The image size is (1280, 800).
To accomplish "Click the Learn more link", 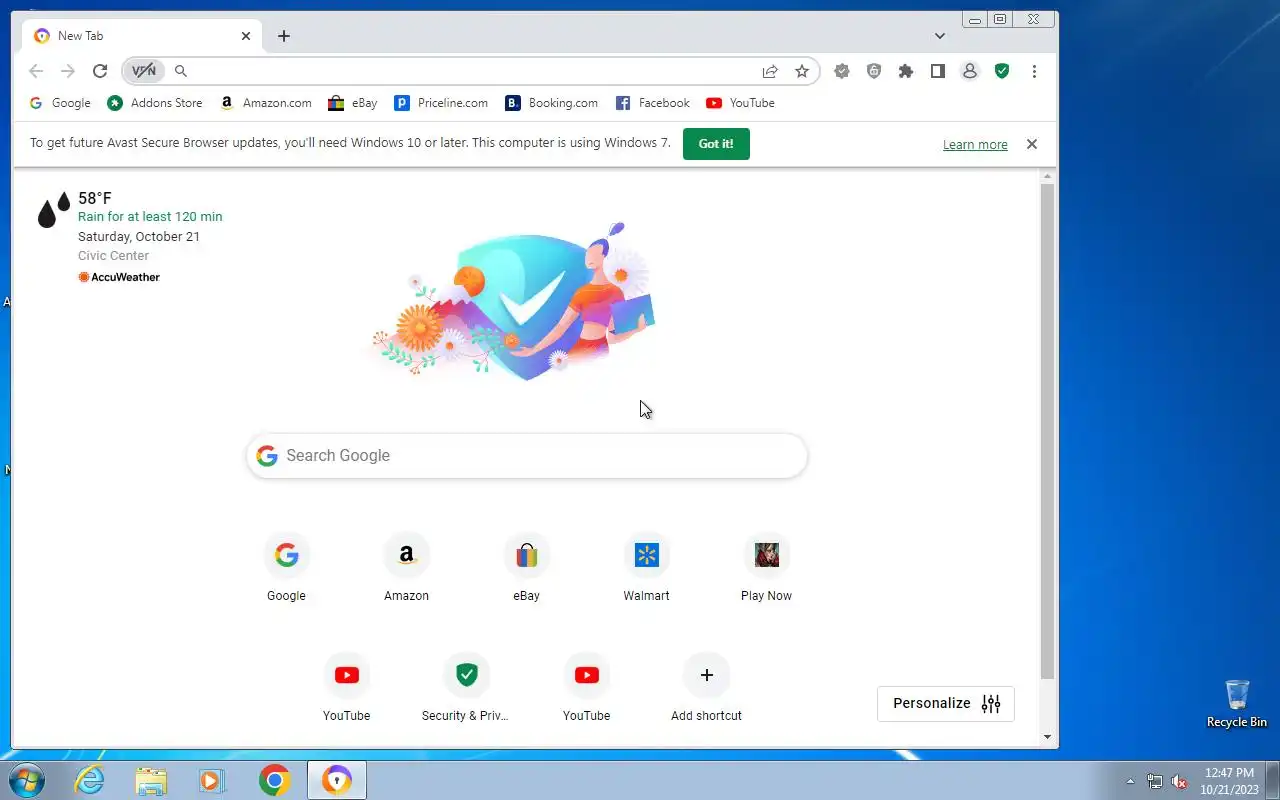I will point(975,145).
